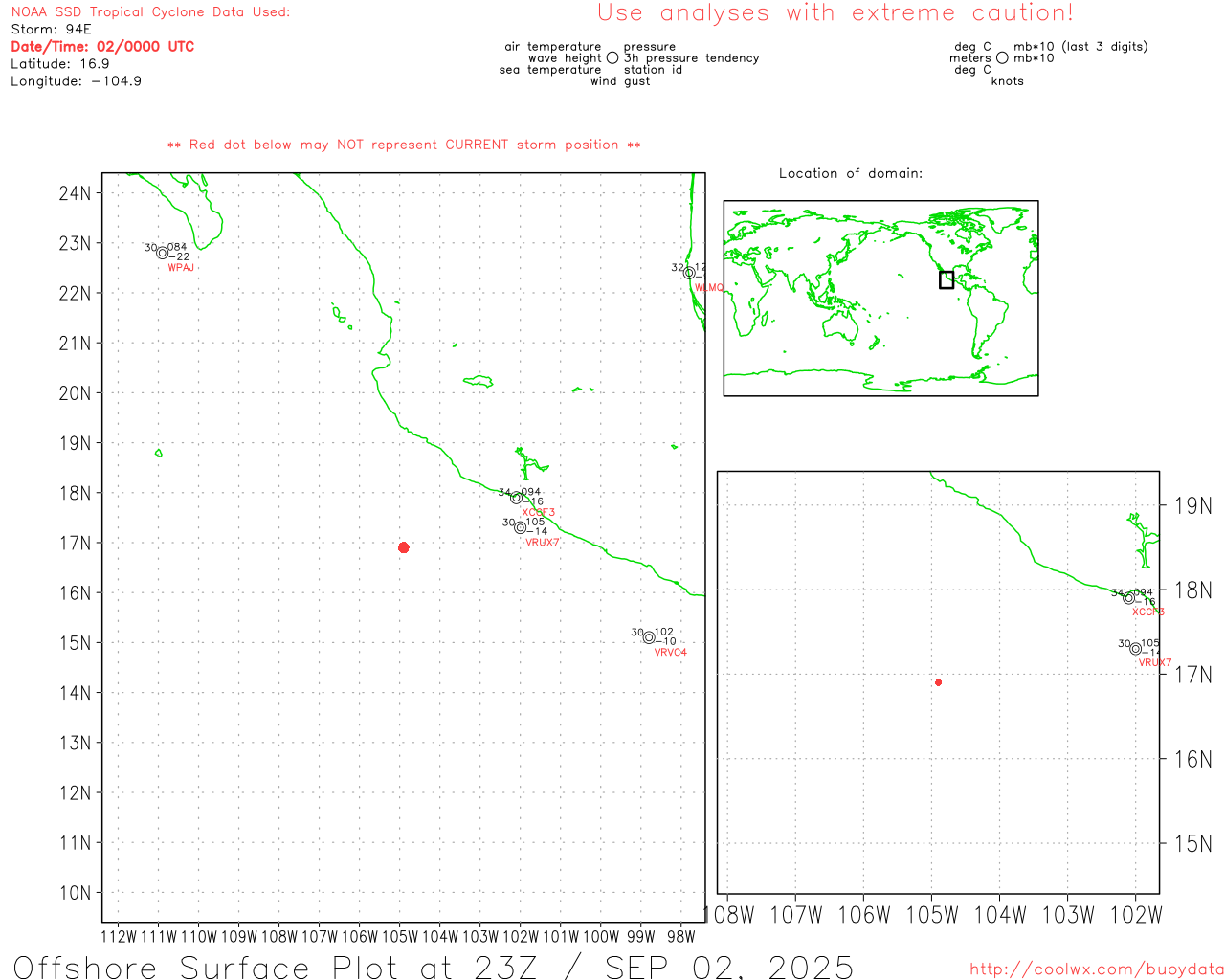Image resolution: width=1225 pixels, height=980 pixels.
Task: Select the VRVC4 station circle marker
Action: (x=649, y=637)
